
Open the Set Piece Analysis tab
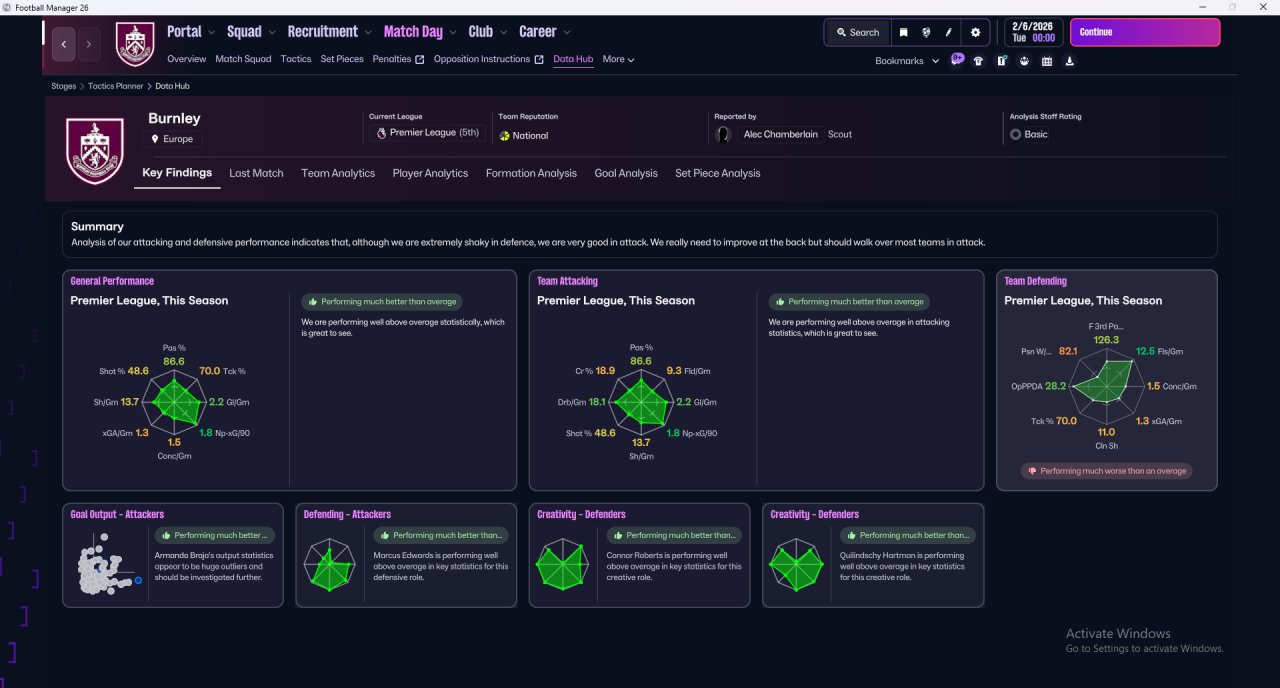coord(717,173)
